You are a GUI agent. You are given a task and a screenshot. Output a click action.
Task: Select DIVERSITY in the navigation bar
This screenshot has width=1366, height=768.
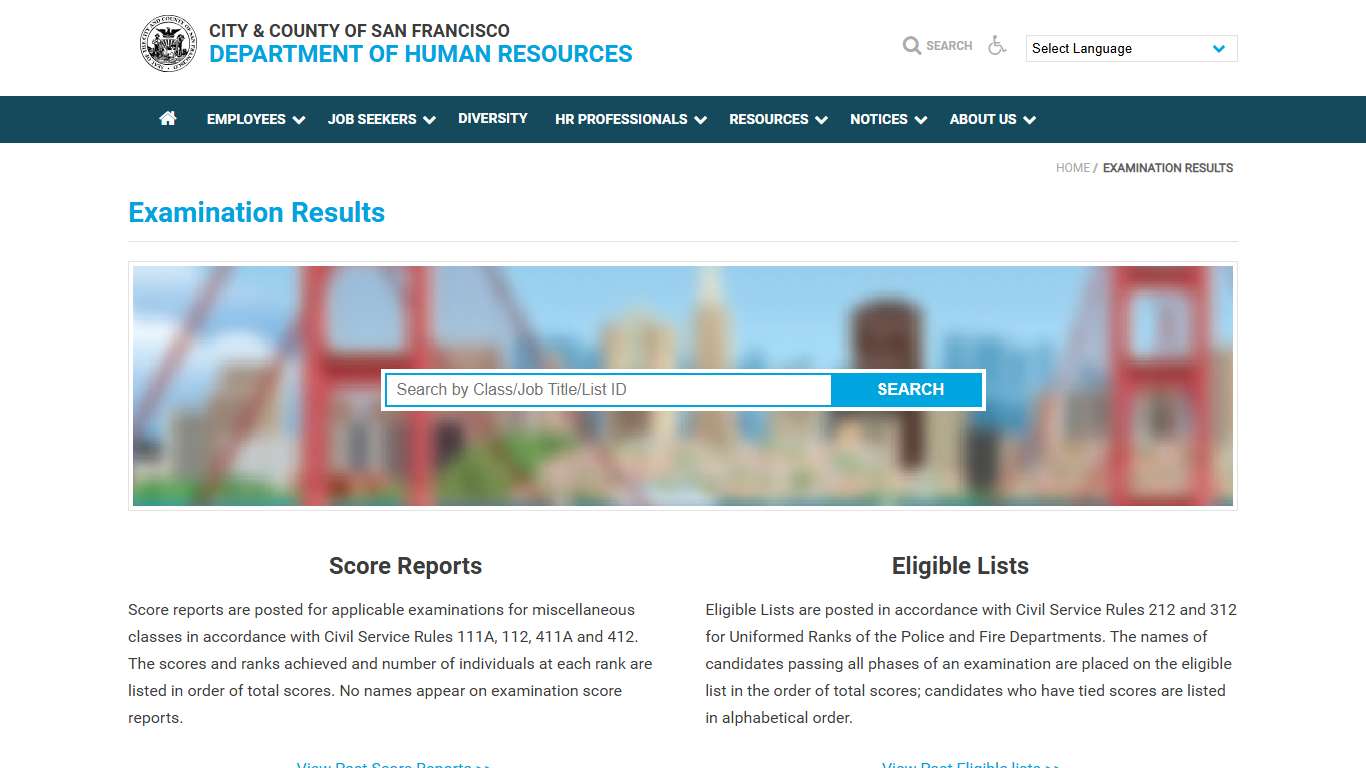(492, 118)
